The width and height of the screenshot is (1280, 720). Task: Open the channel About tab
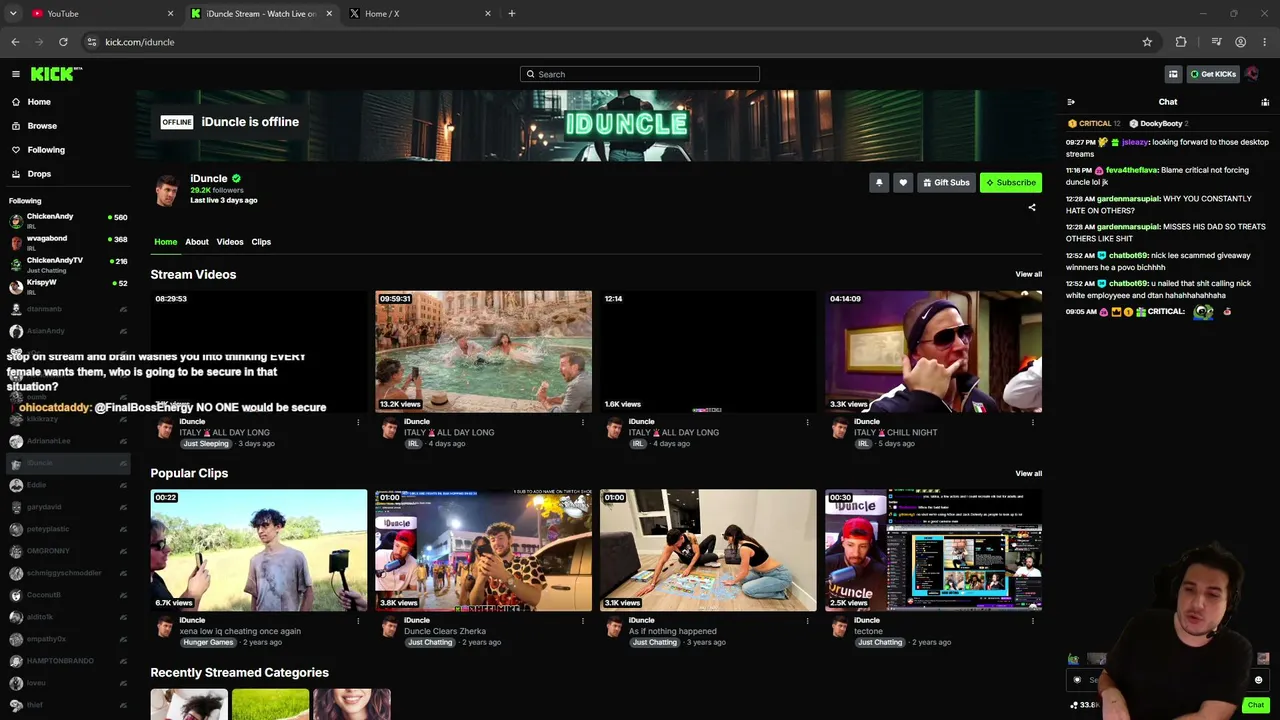click(197, 242)
